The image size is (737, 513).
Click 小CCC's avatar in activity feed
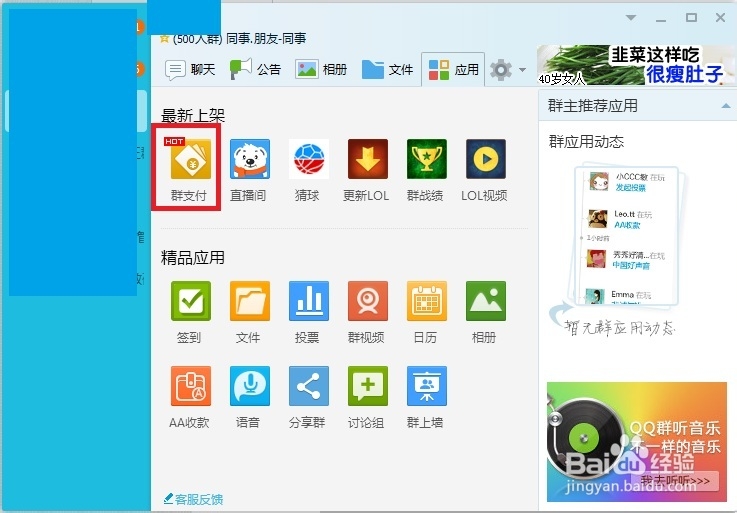(598, 181)
